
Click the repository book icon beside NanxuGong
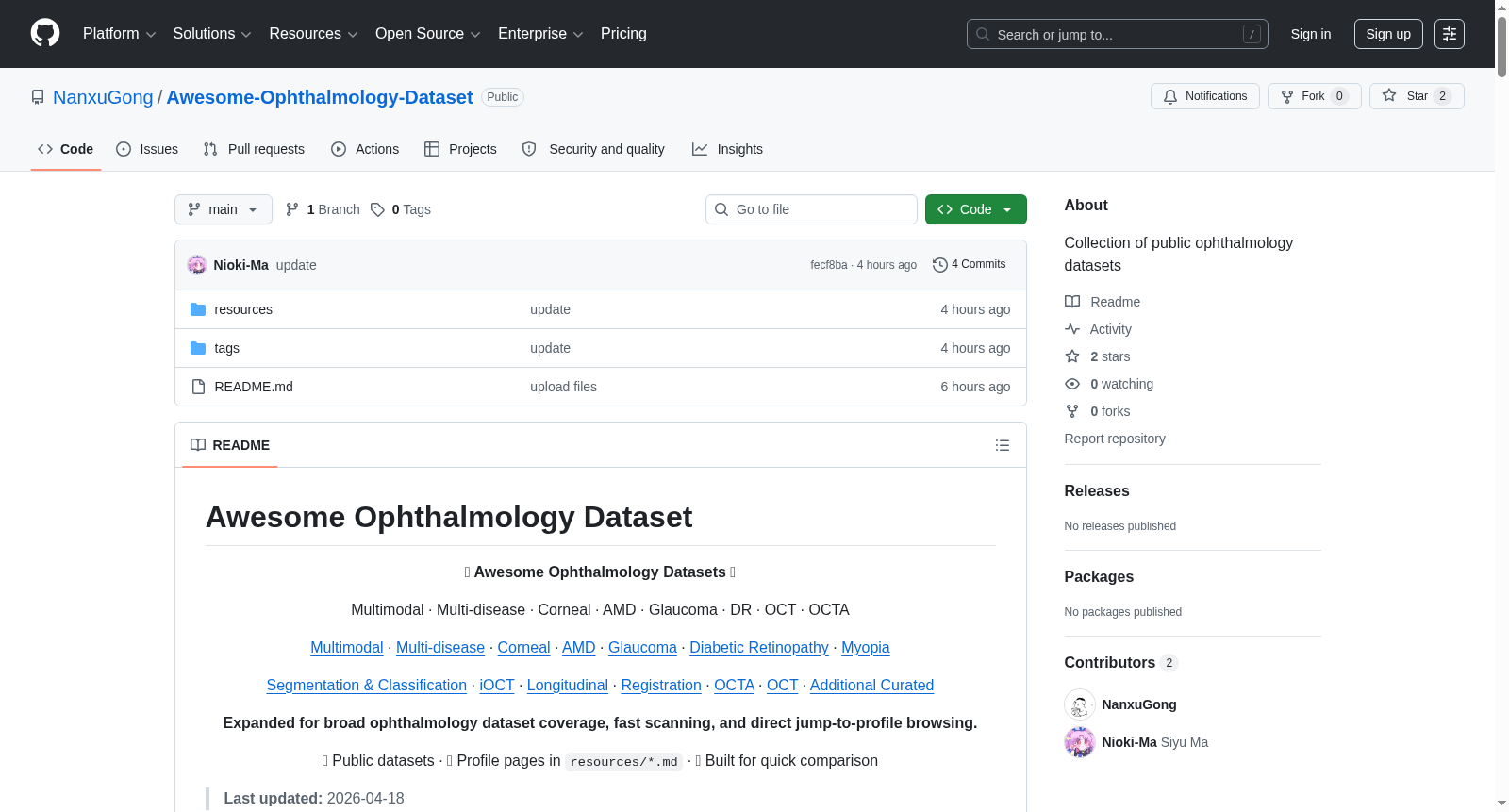coord(38,97)
